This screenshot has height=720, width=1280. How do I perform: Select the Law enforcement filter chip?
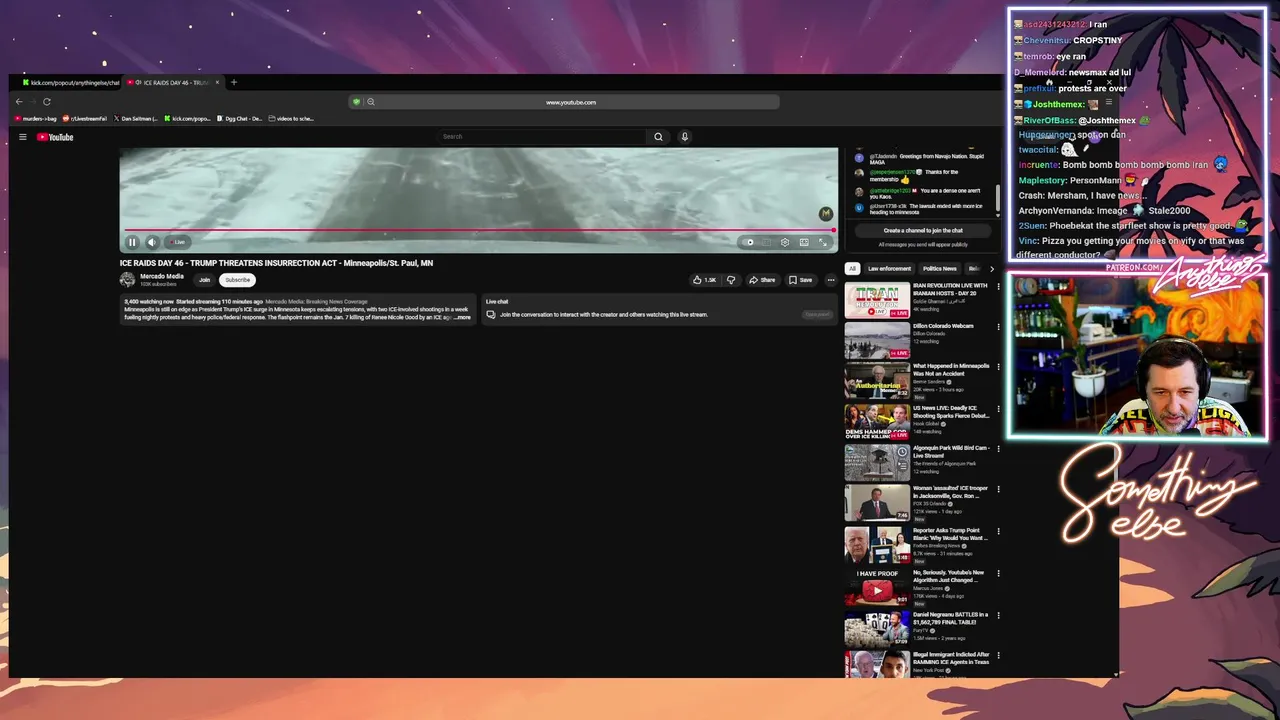(x=889, y=268)
